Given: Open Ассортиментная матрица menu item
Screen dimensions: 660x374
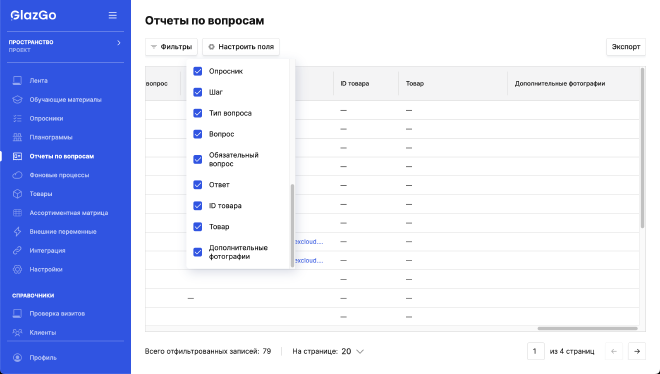Looking at the screenshot, I should click(x=69, y=213).
